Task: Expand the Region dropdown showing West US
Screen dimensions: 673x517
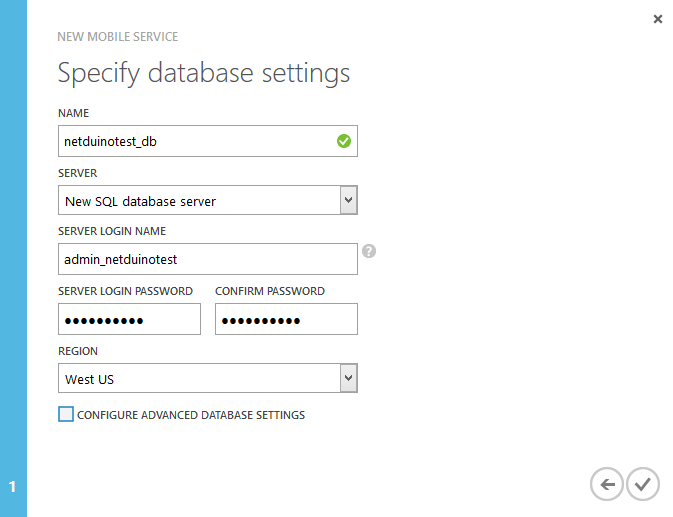Action: tap(348, 378)
